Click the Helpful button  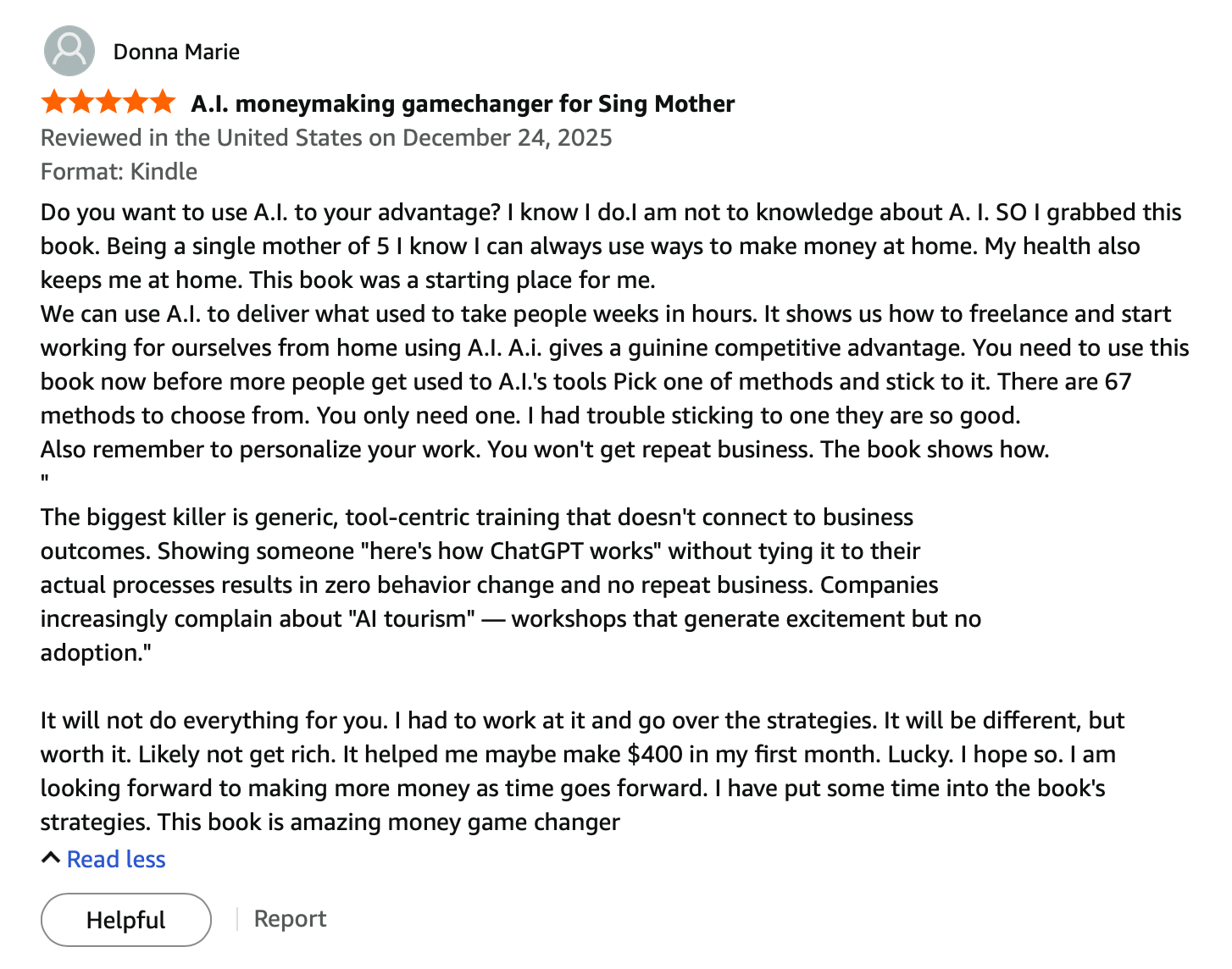(125, 920)
